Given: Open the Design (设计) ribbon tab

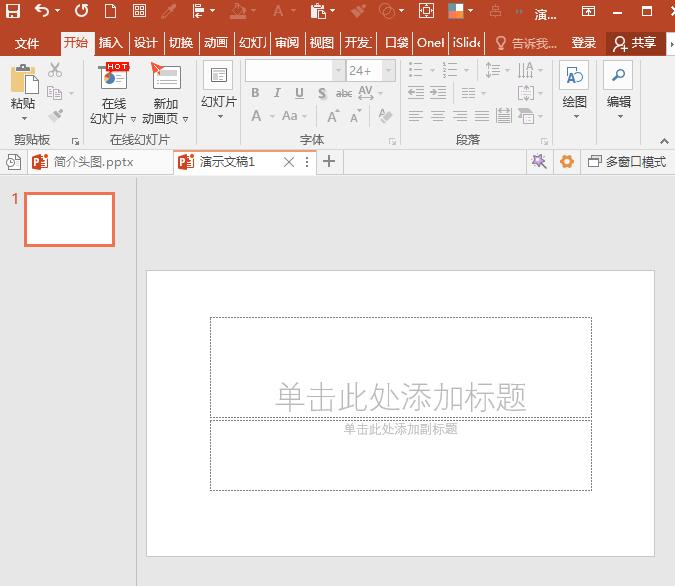Looking at the screenshot, I should point(145,43).
